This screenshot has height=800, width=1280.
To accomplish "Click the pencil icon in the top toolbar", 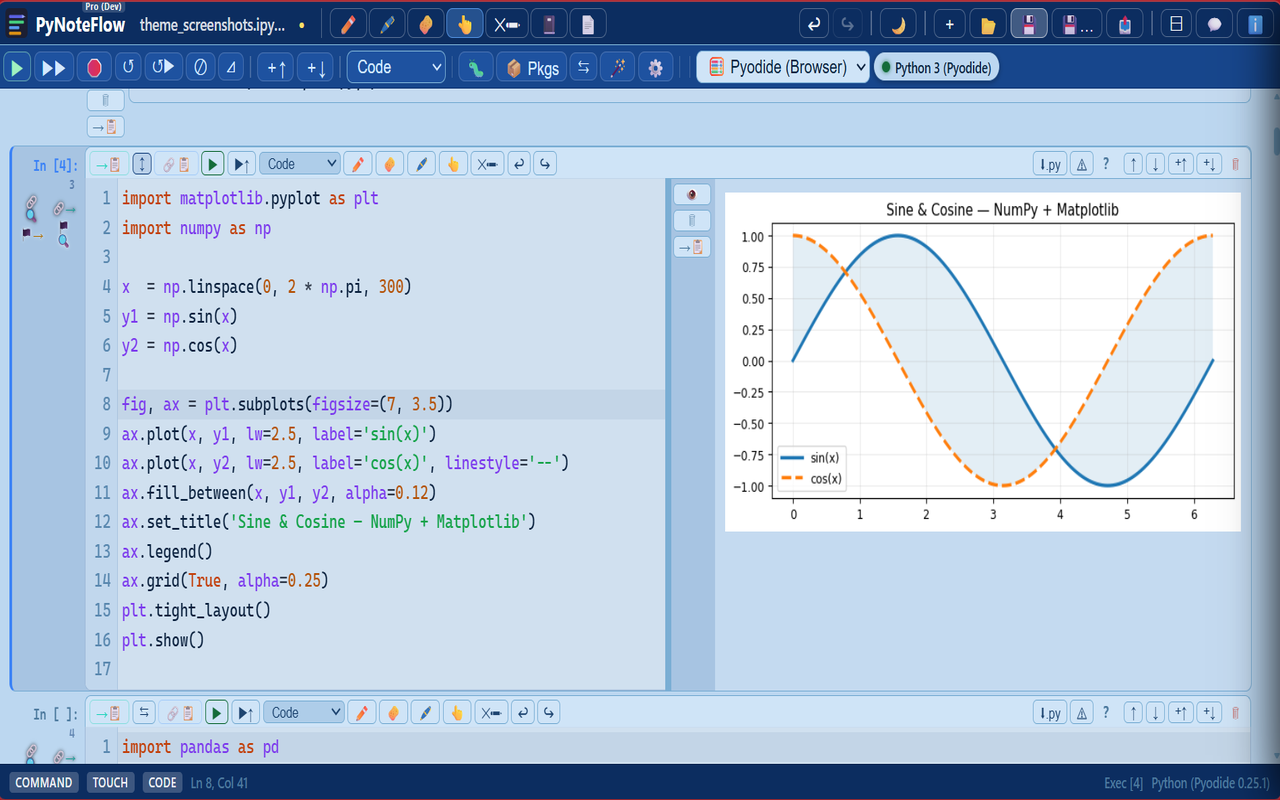I will coord(347,24).
